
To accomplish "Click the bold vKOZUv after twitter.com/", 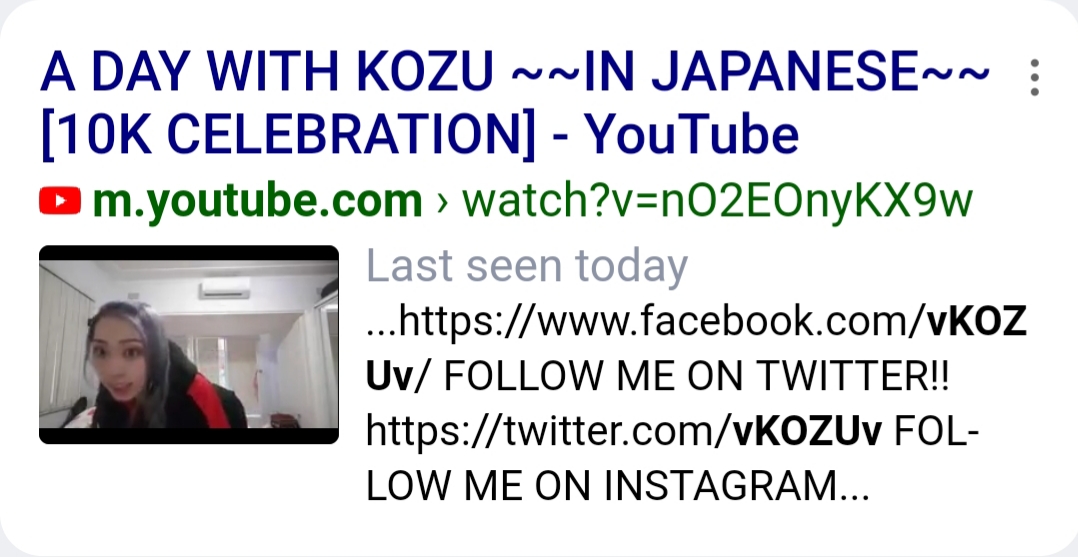I will tap(807, 432).
